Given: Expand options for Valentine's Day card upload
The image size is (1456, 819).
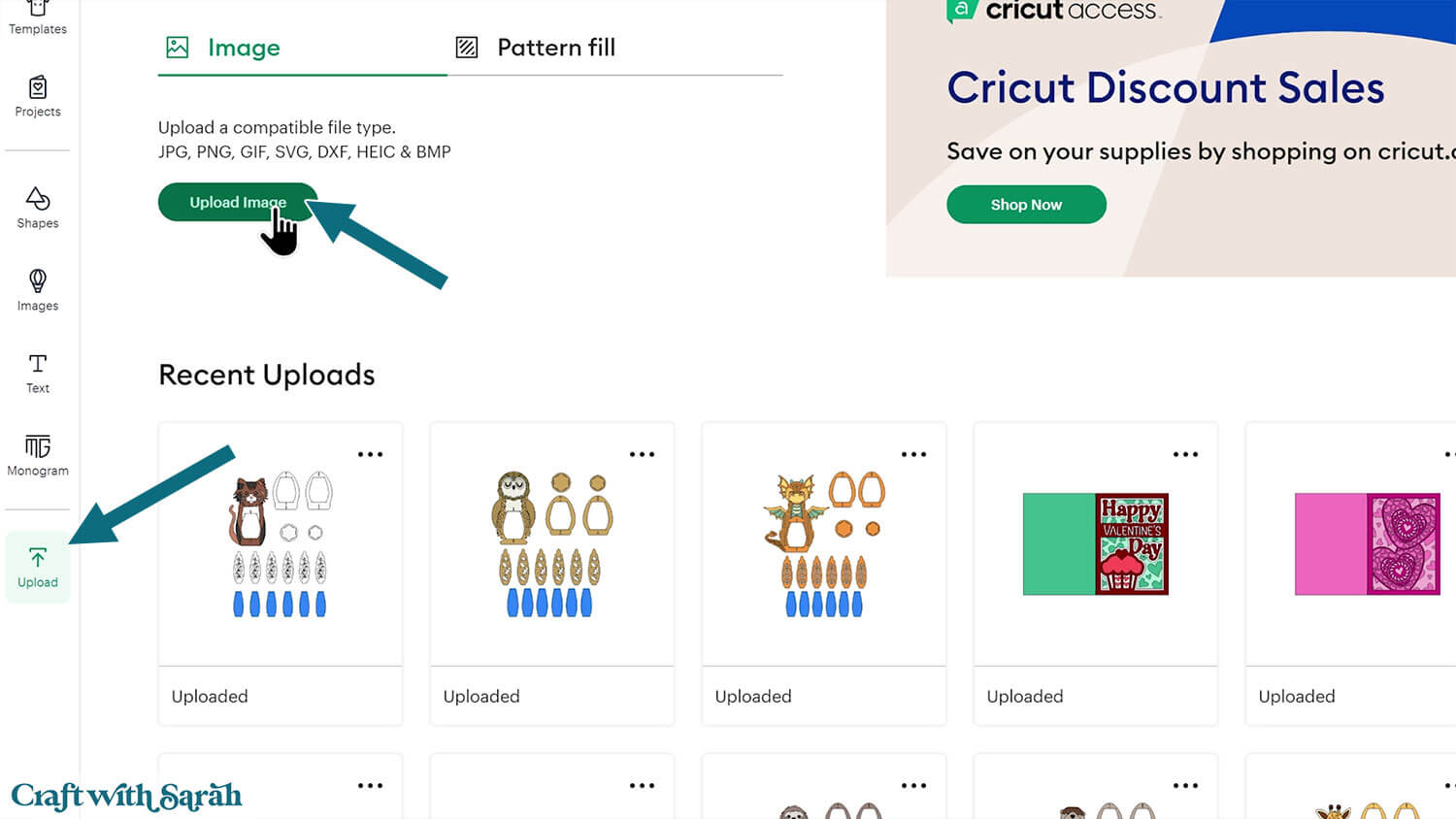Looking at the screenshot, I should pyautogui.click(x=1185, y=454).
